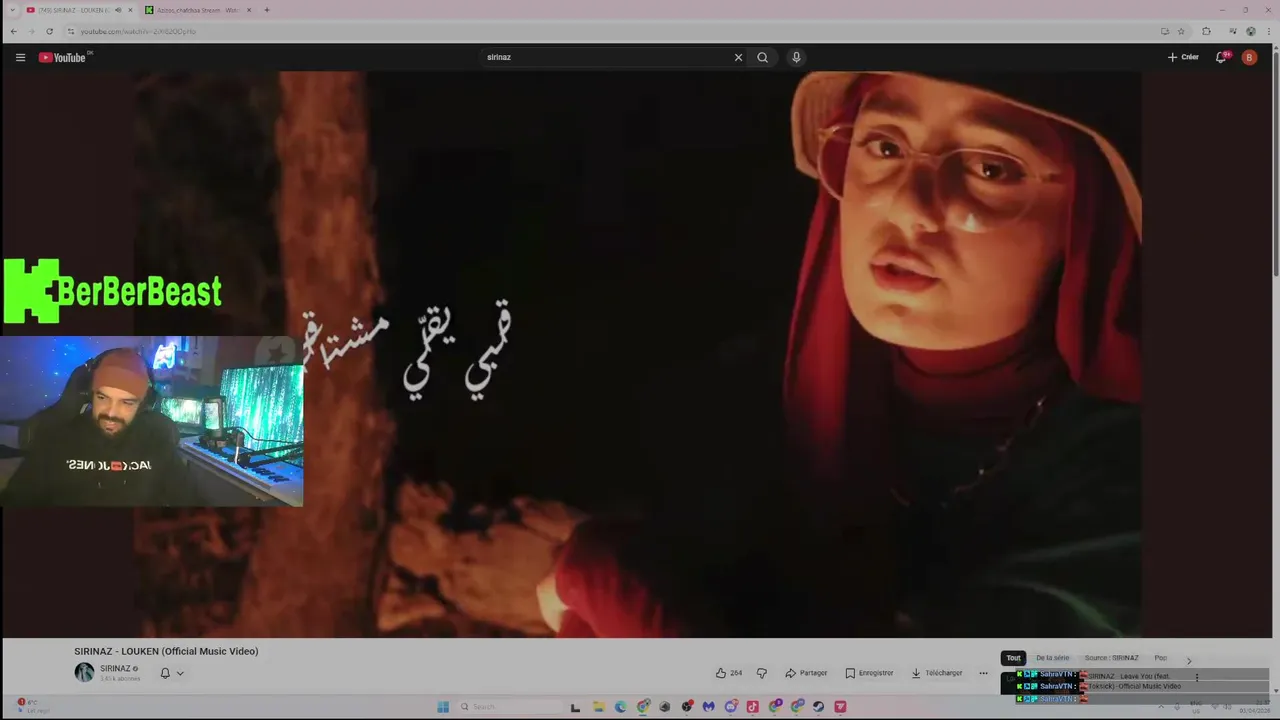Click the YouTube search magnifier button
The height and width of the screenshot is (720, 1280).
tap(763, 57)
